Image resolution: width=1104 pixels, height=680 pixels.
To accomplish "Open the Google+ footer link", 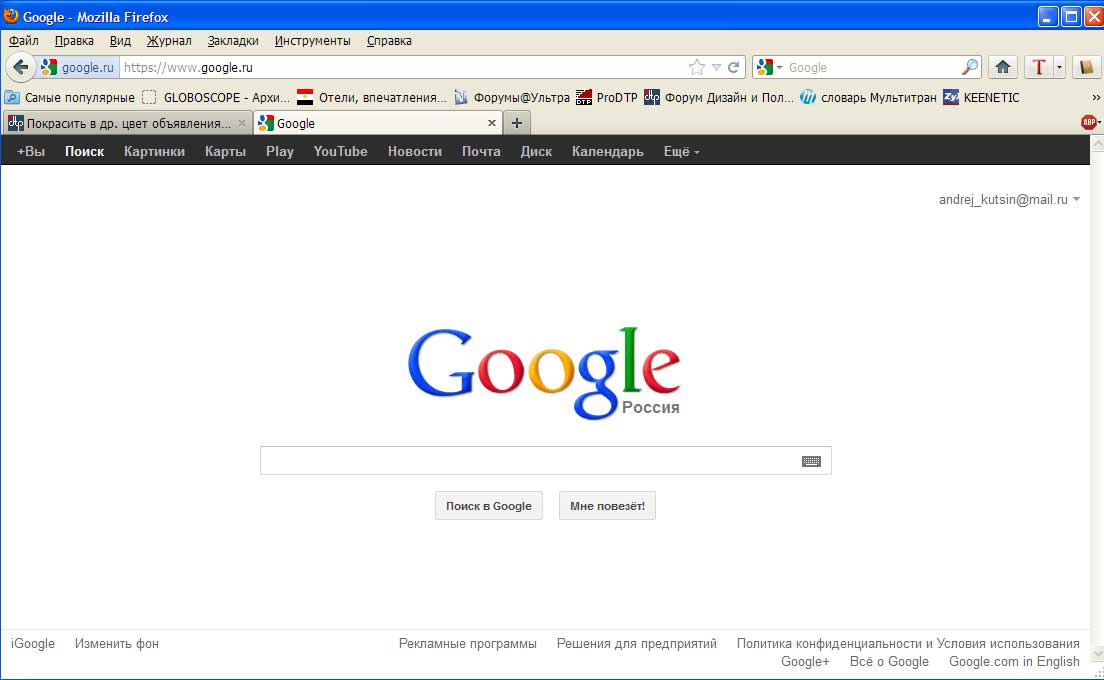I will point(805,662).
